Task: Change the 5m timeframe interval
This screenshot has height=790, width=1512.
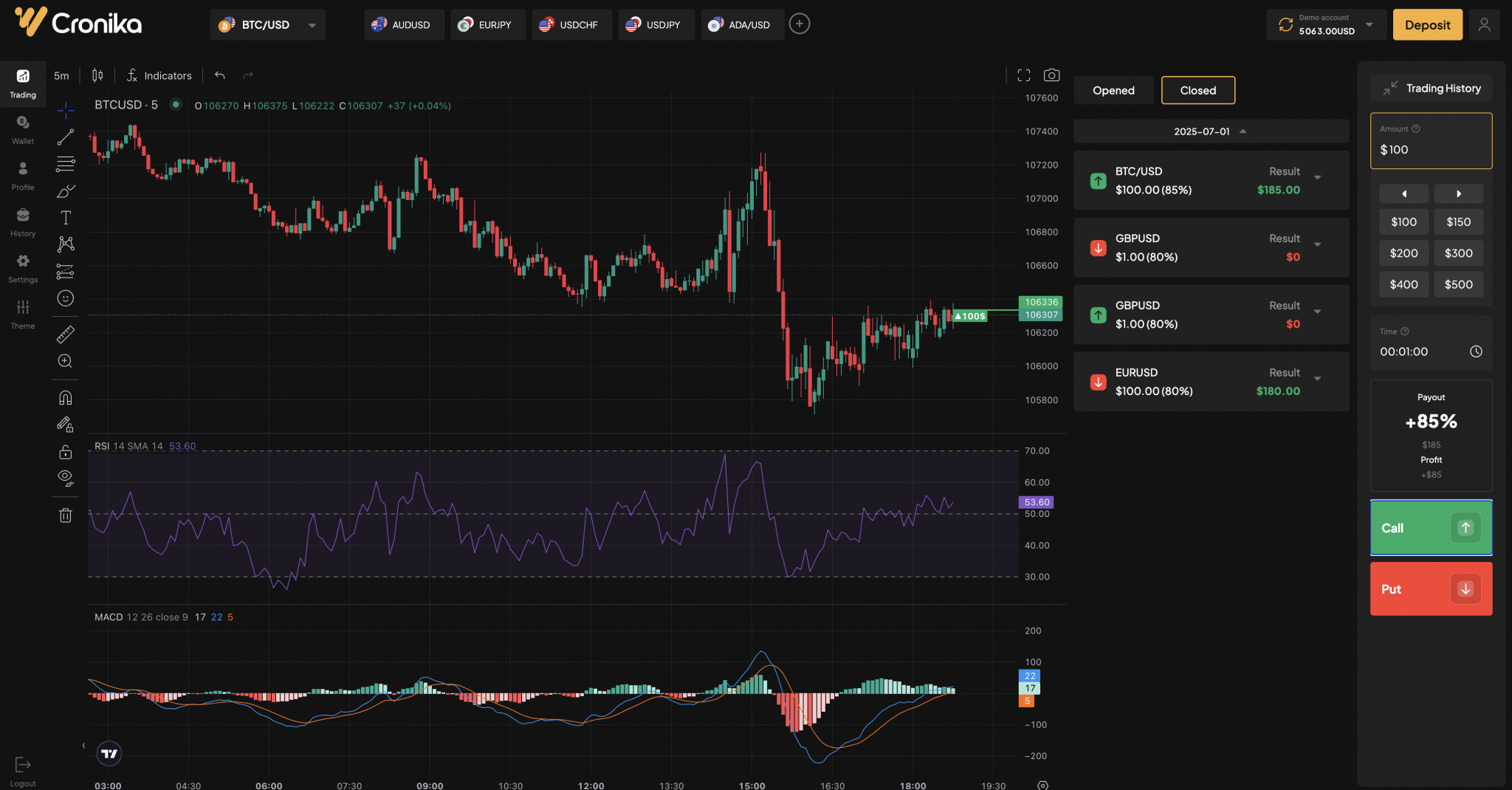Action: coord(62,75)
